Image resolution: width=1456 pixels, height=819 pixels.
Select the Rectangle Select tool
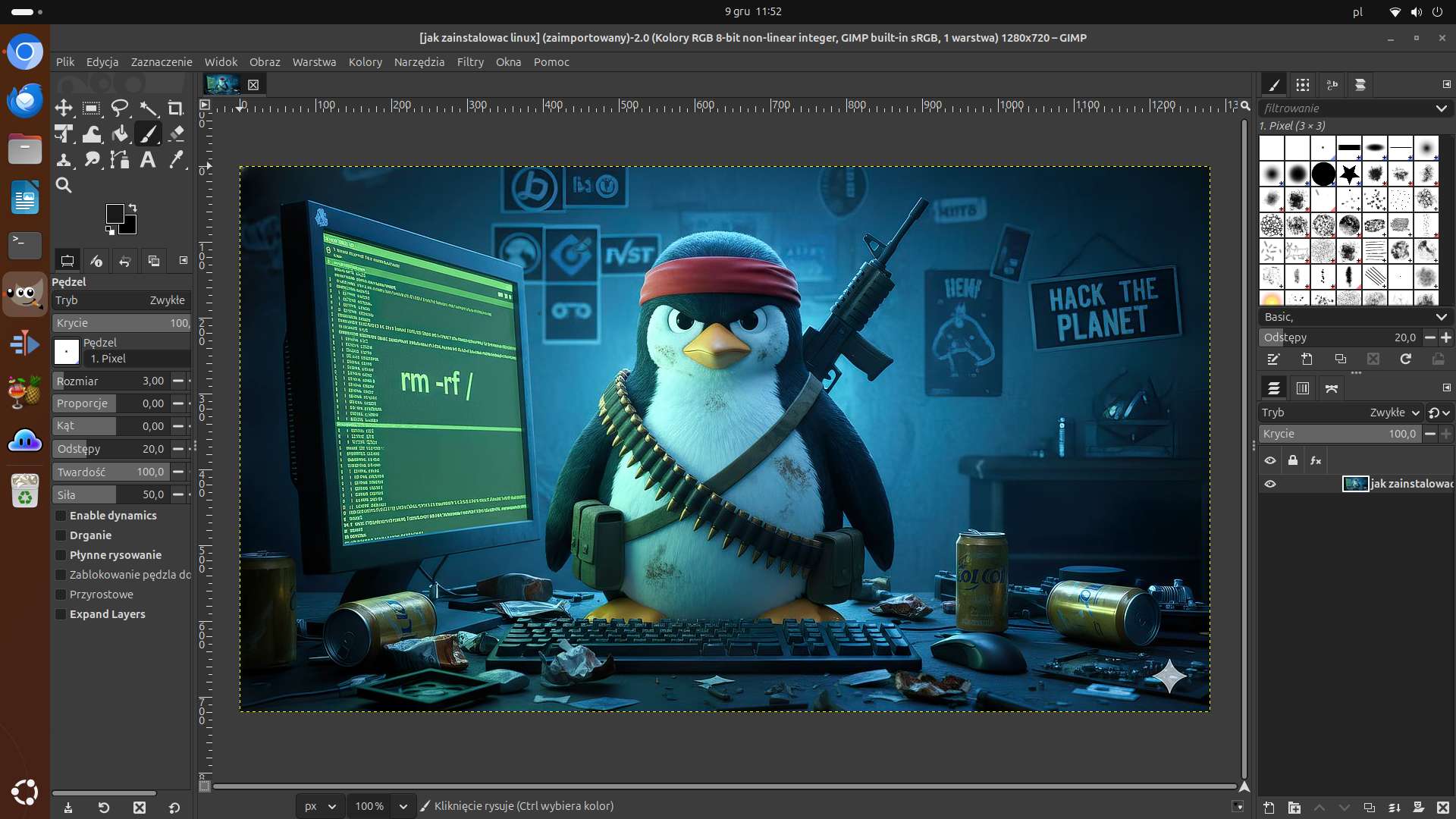coord(92,108)
